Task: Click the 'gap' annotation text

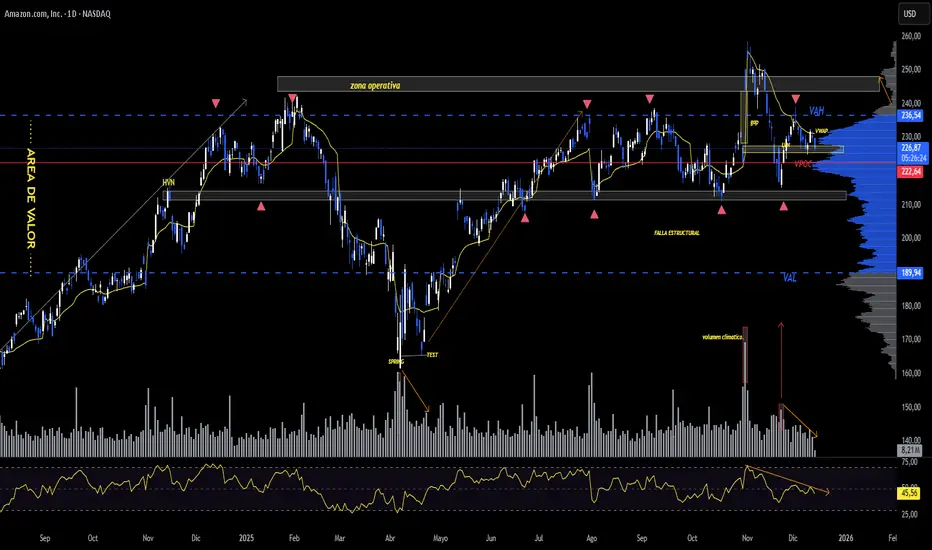Action: pyautogui.click(x=754, y=122)
